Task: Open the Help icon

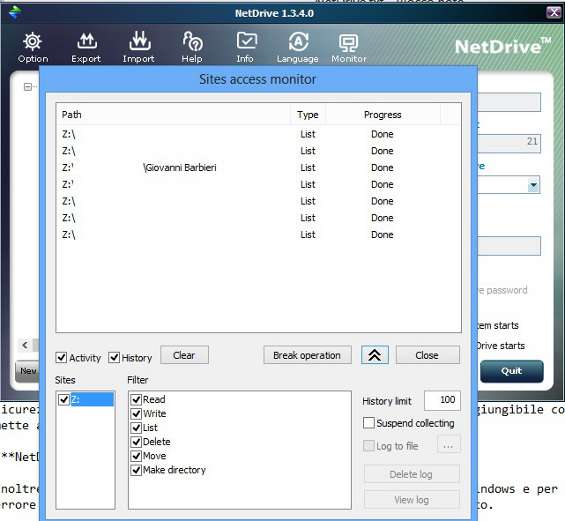Action: click(x=192, y=47)
